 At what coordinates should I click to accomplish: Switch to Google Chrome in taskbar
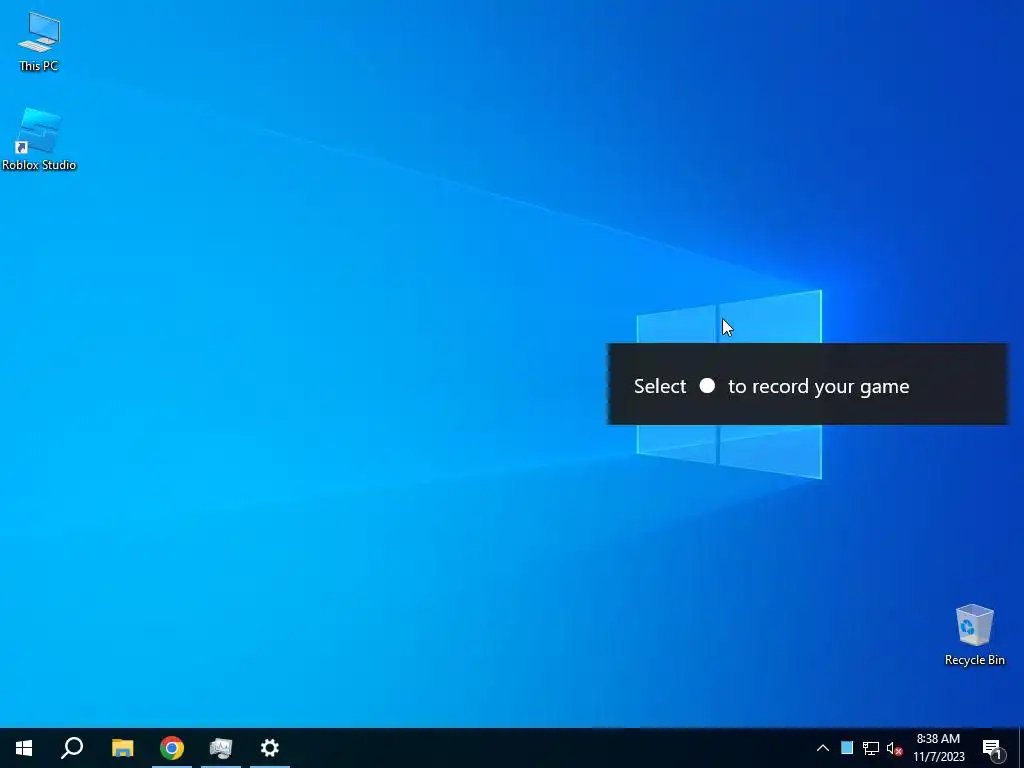click(x=172, y=748)
